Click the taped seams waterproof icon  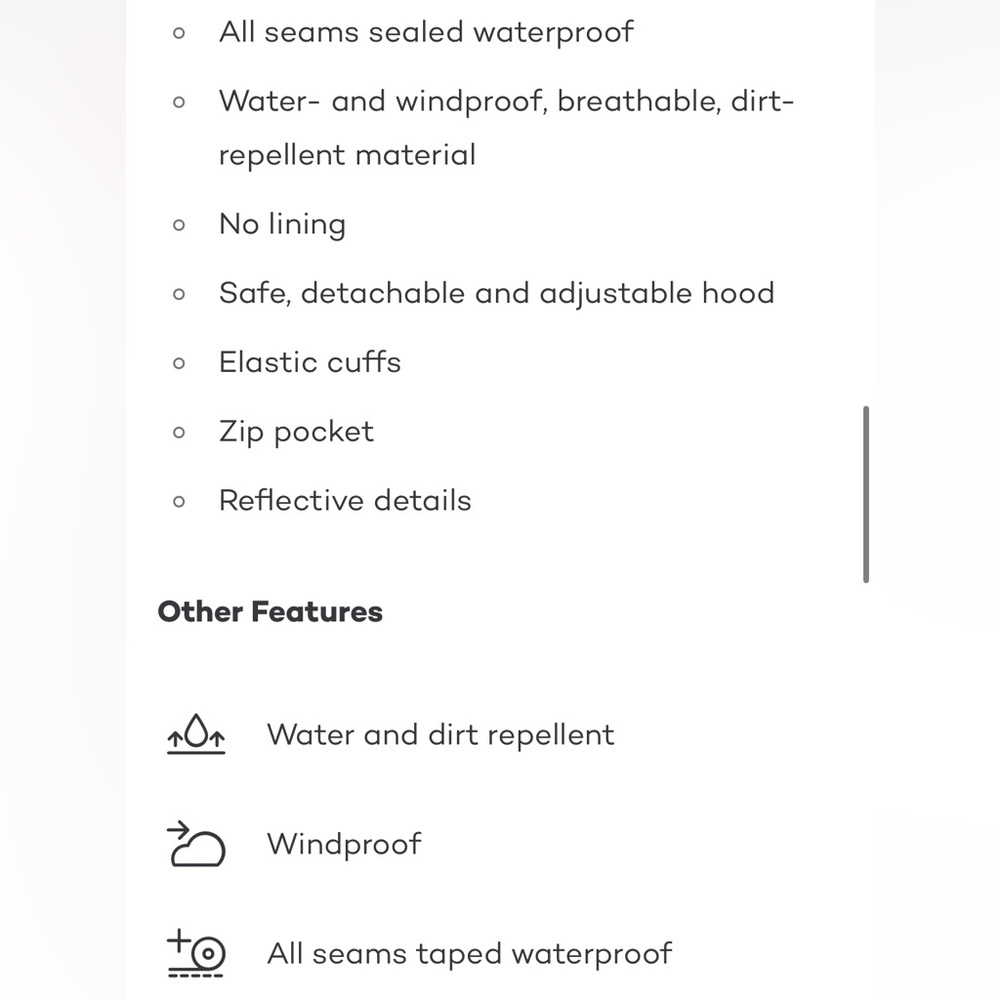pos(196,953)
